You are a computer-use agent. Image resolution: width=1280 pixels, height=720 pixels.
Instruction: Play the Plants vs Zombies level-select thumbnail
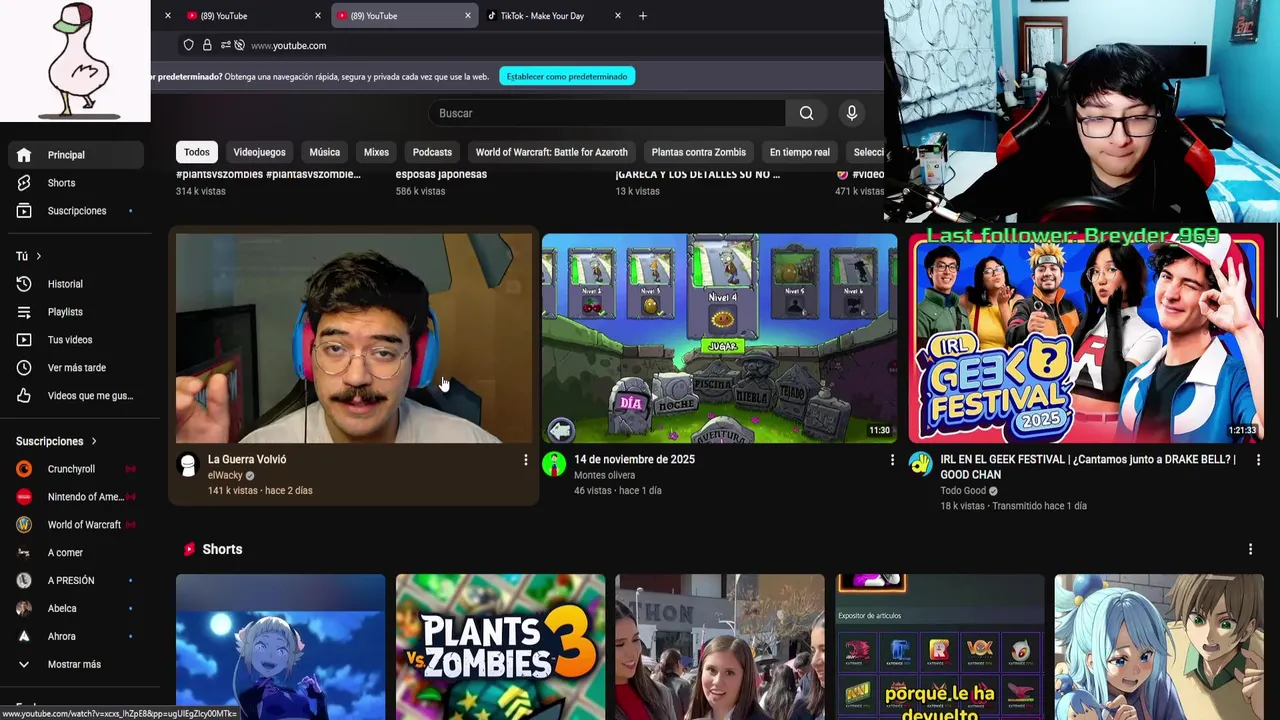[720, 338]
